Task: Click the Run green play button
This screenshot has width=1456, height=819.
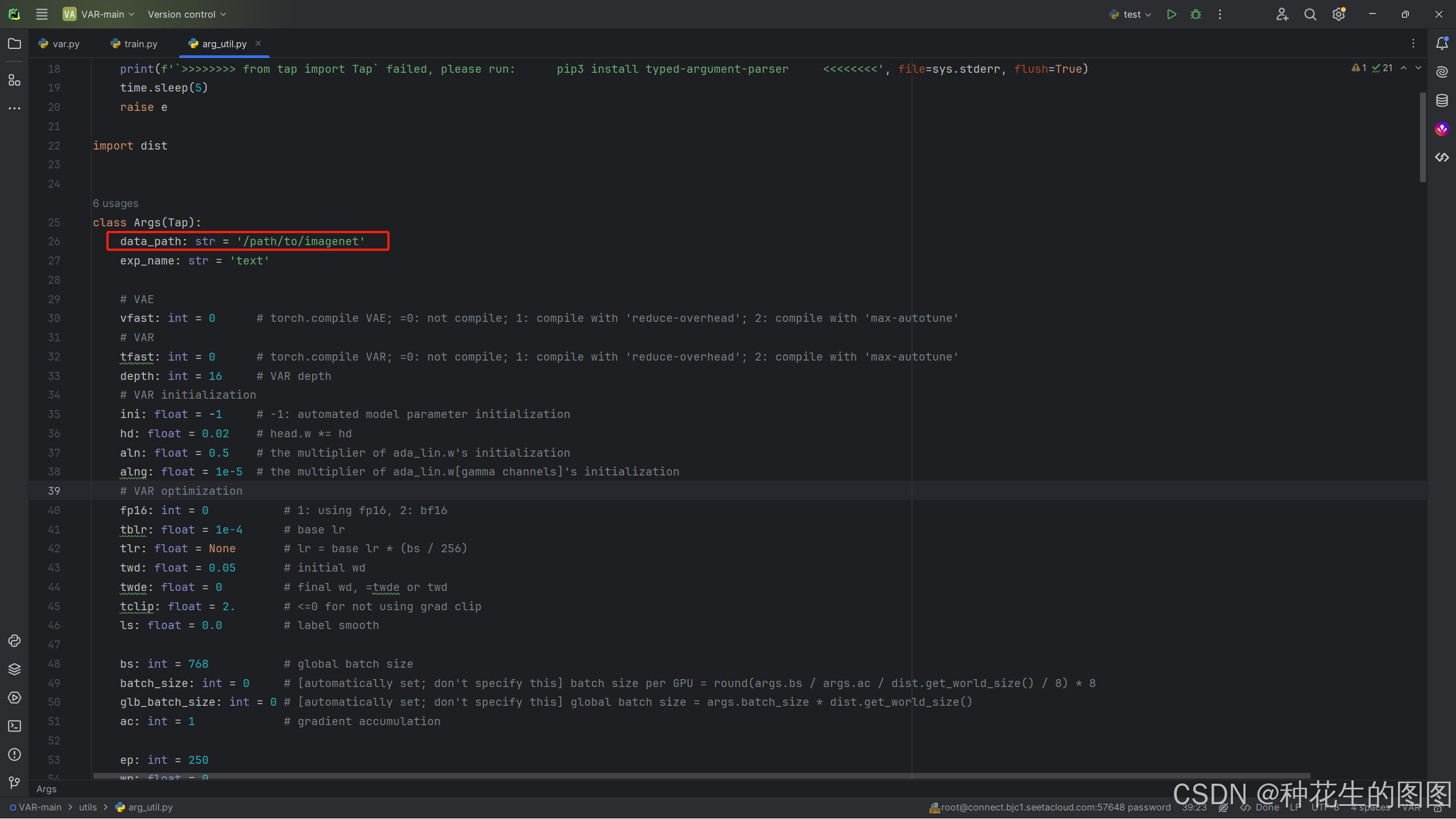Action: tap(1171, 14)
